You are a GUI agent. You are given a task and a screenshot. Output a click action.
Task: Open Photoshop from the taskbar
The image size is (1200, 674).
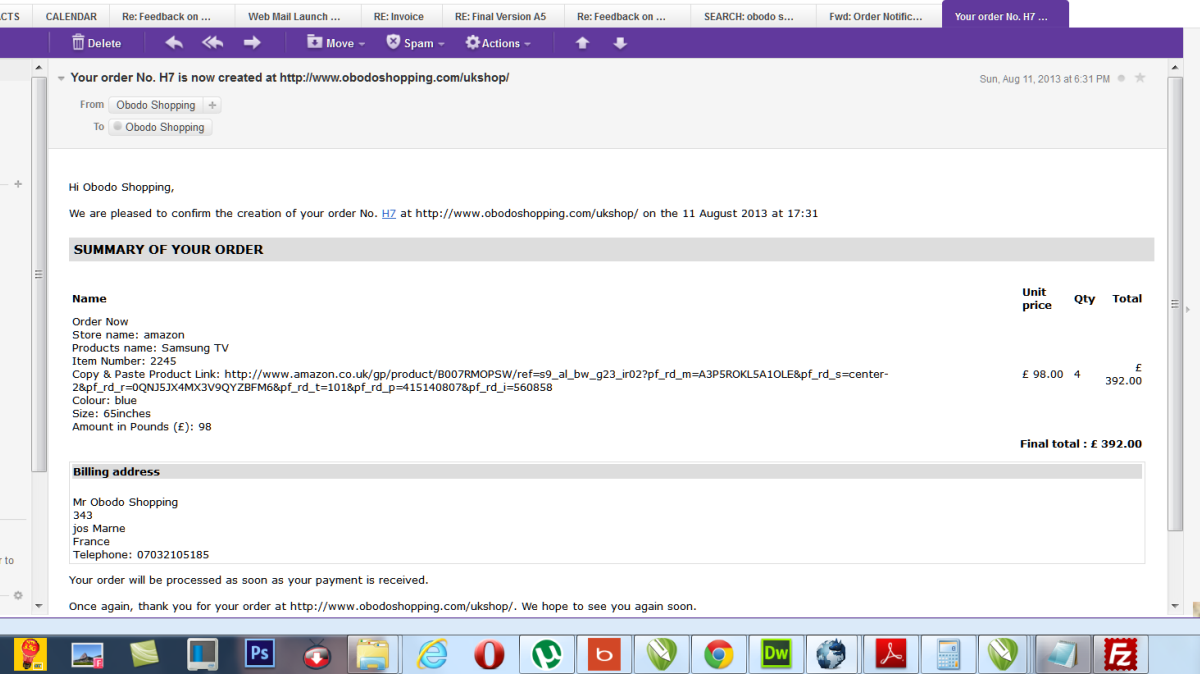click(x=259, y=654)
